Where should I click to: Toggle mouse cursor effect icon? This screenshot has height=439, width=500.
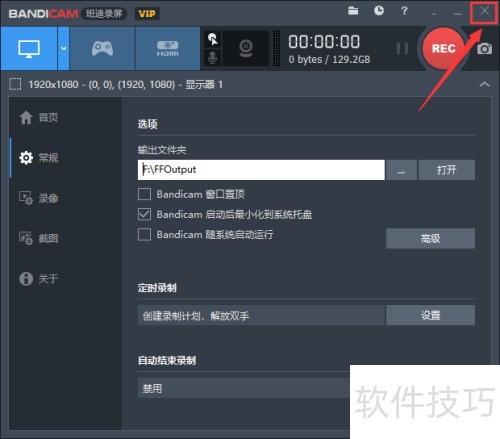pos(213,39)
